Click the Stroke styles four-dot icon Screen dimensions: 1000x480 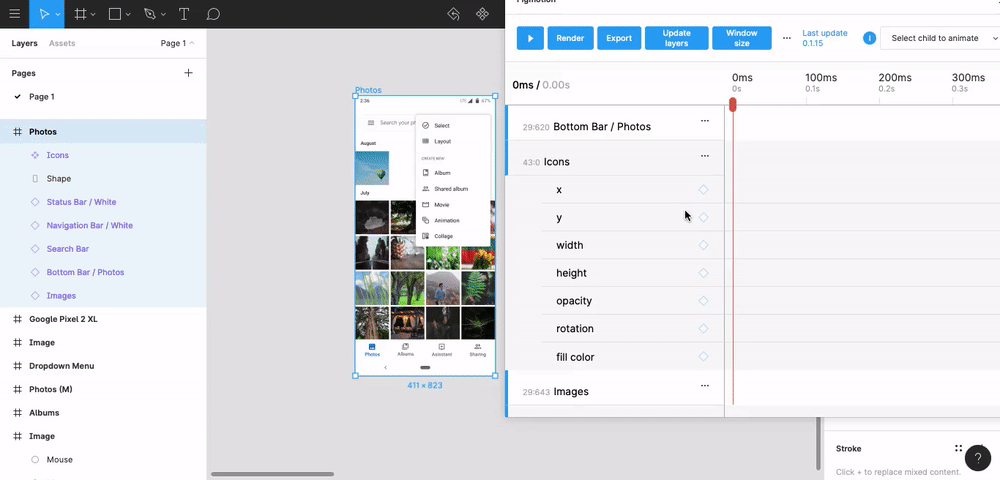(958, 449)
